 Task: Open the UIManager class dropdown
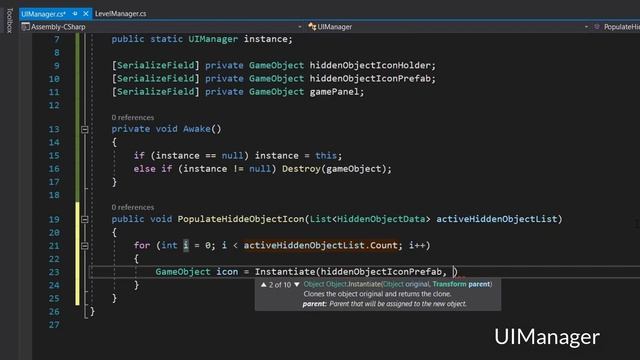[x=586, y=27]
